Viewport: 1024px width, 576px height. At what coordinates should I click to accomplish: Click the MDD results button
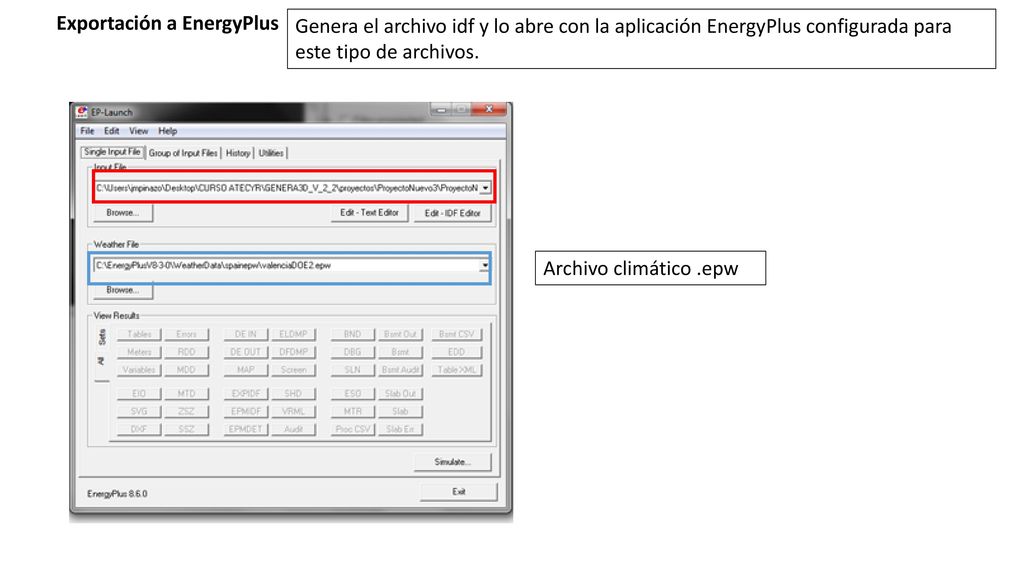click(186, 370)
